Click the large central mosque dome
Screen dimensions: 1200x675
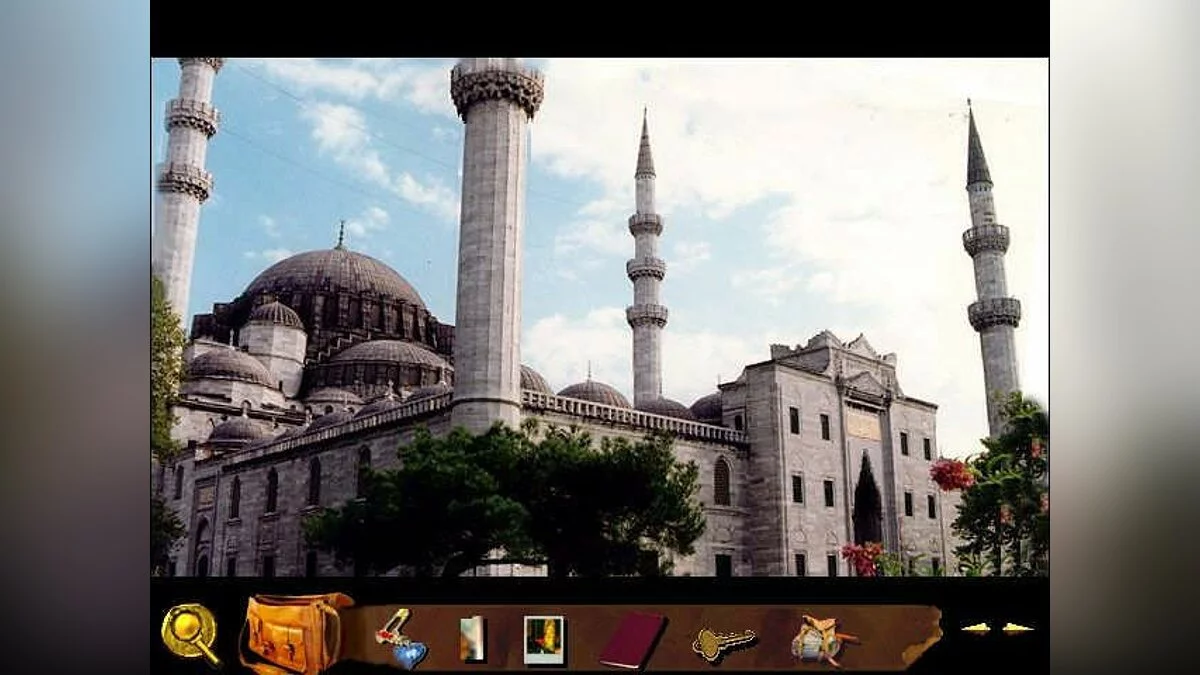336,276
